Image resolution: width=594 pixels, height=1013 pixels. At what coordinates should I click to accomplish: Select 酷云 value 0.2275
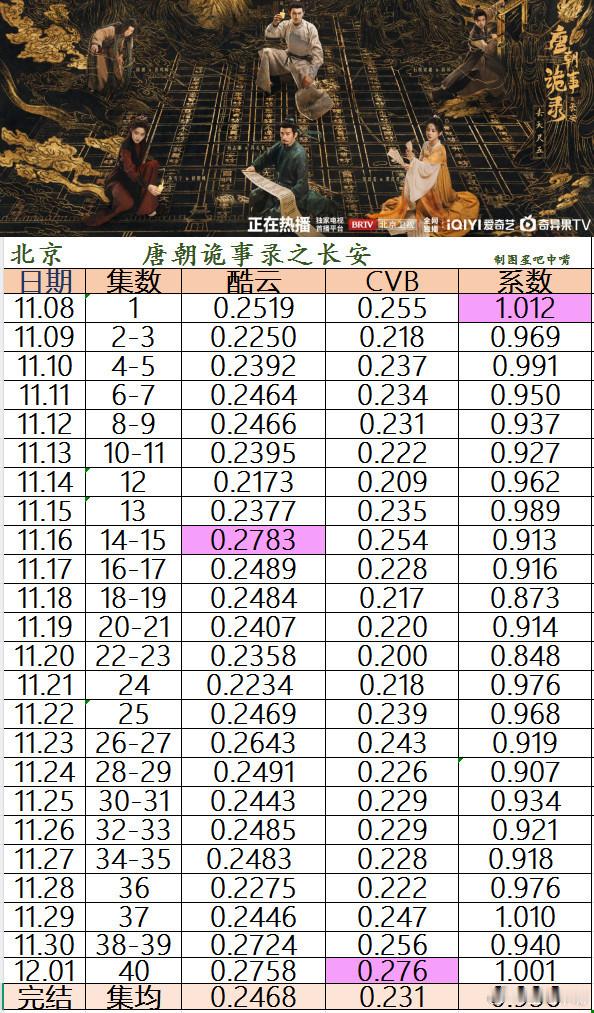[253, 888]
